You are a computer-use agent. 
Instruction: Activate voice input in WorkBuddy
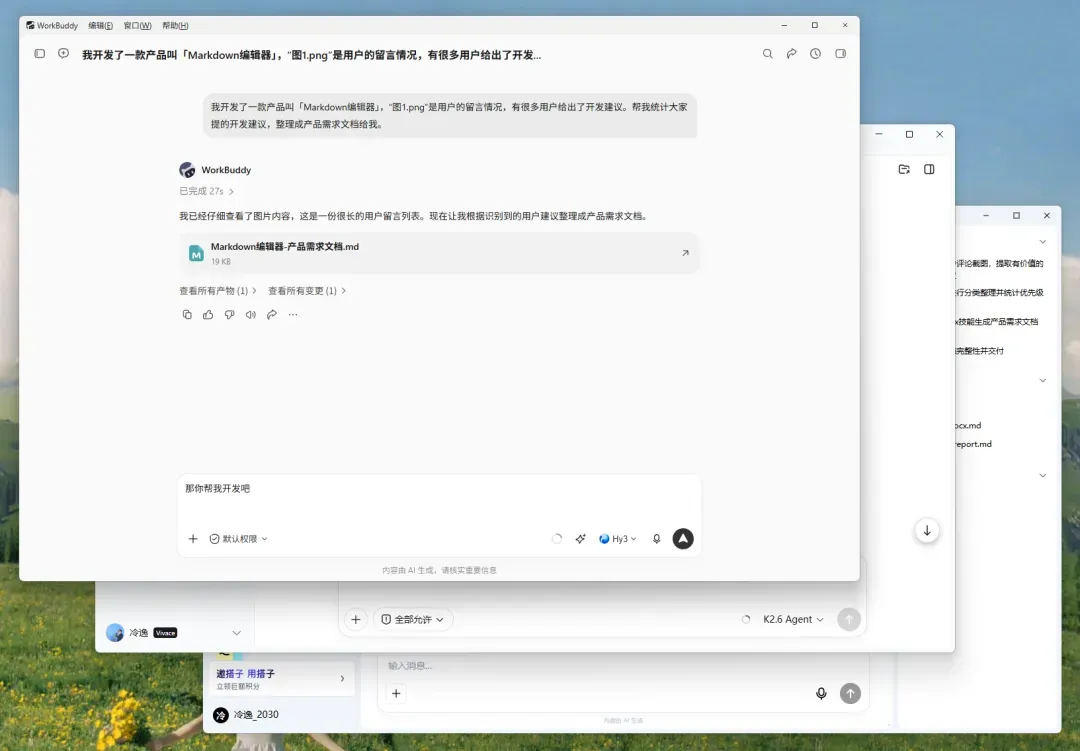click(656, 539)
